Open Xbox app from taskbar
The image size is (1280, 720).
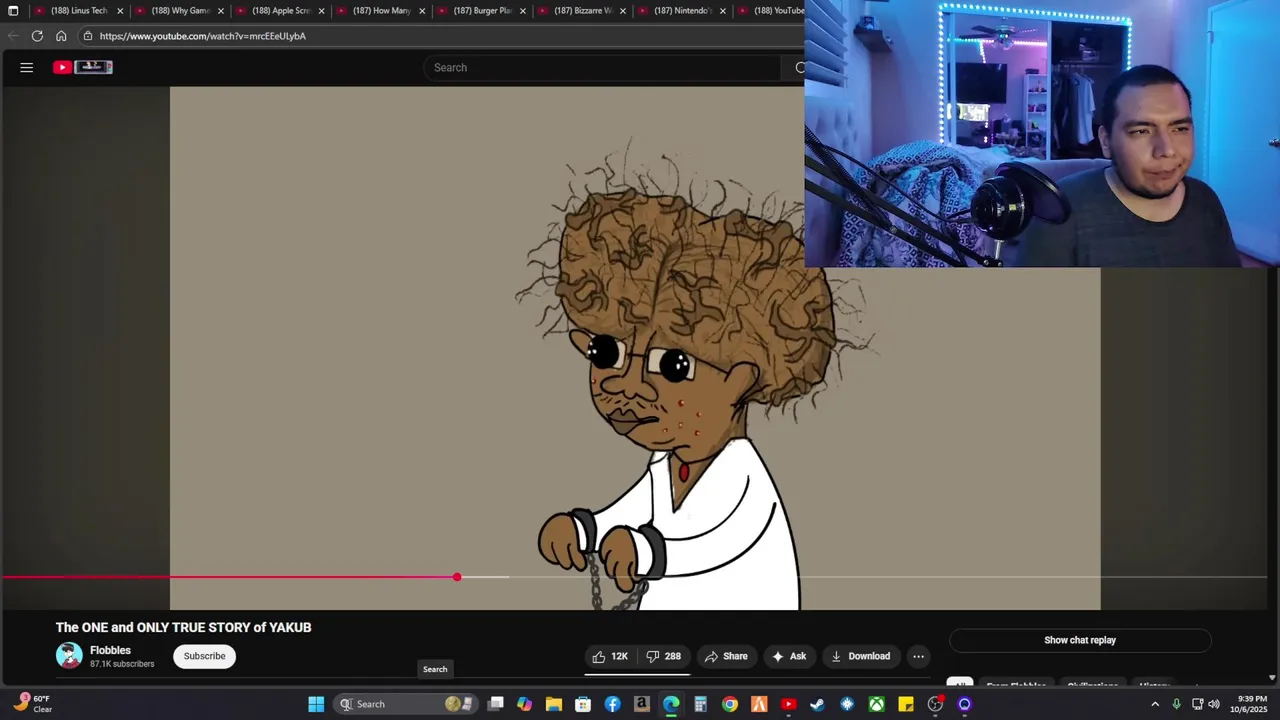(x=876, y=704)
